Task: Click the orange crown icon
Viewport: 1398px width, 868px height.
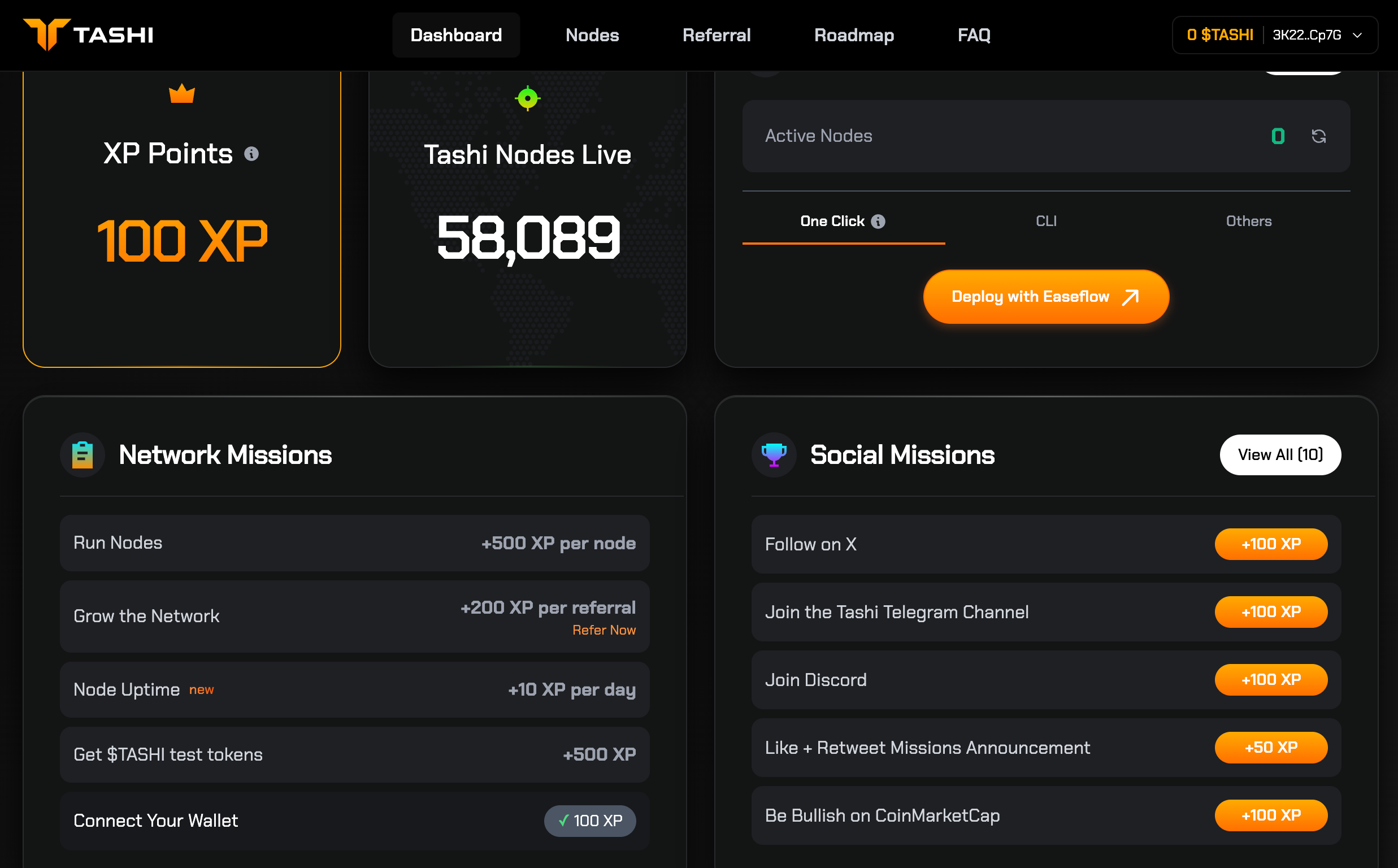Action: 182,94
